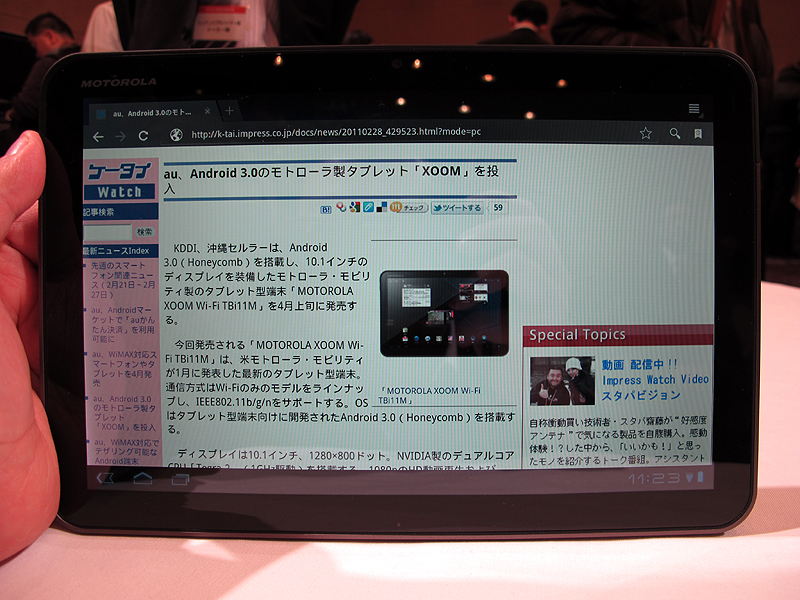Image resolution: width=800 pixels, height=600 pixels.
Task: Click the 検索 search button
Action: click(144, 232)
